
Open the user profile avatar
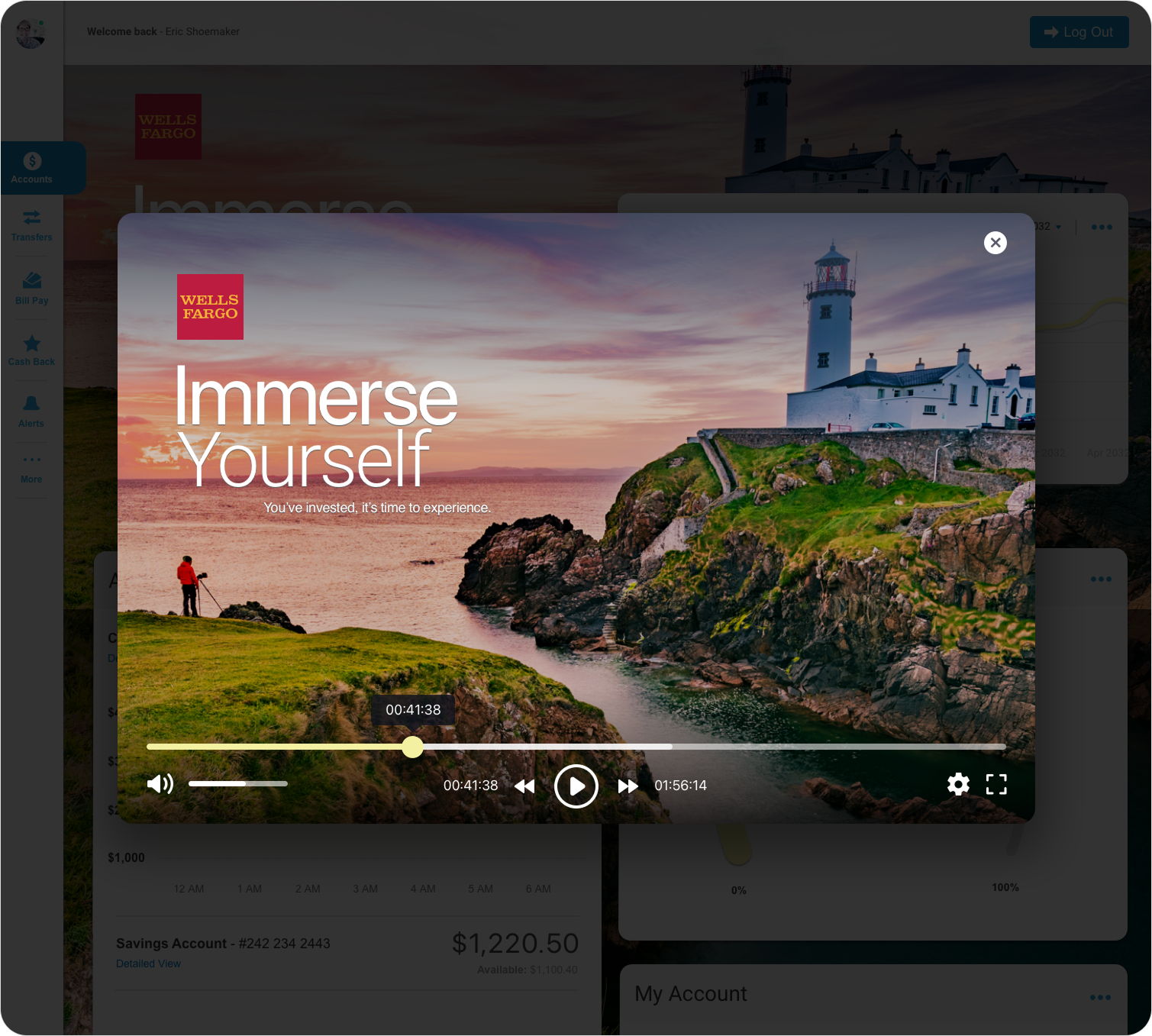(x=31, y=33)
